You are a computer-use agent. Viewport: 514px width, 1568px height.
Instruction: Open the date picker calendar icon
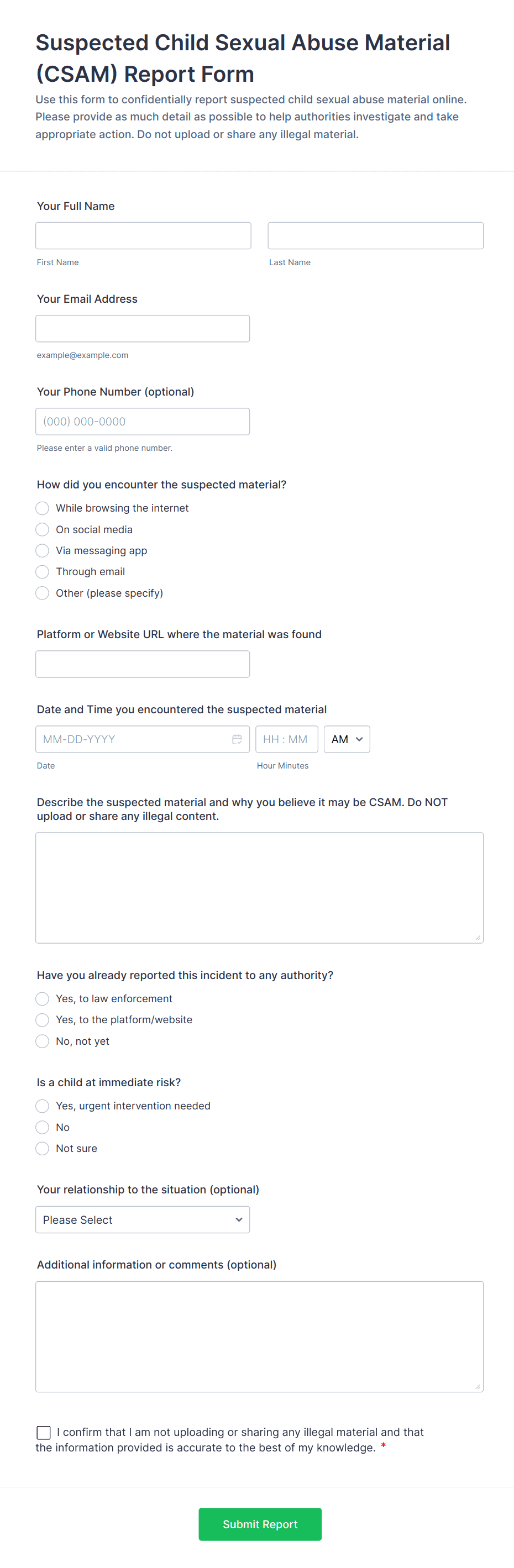pyautogui.click(x=237, y=739)
